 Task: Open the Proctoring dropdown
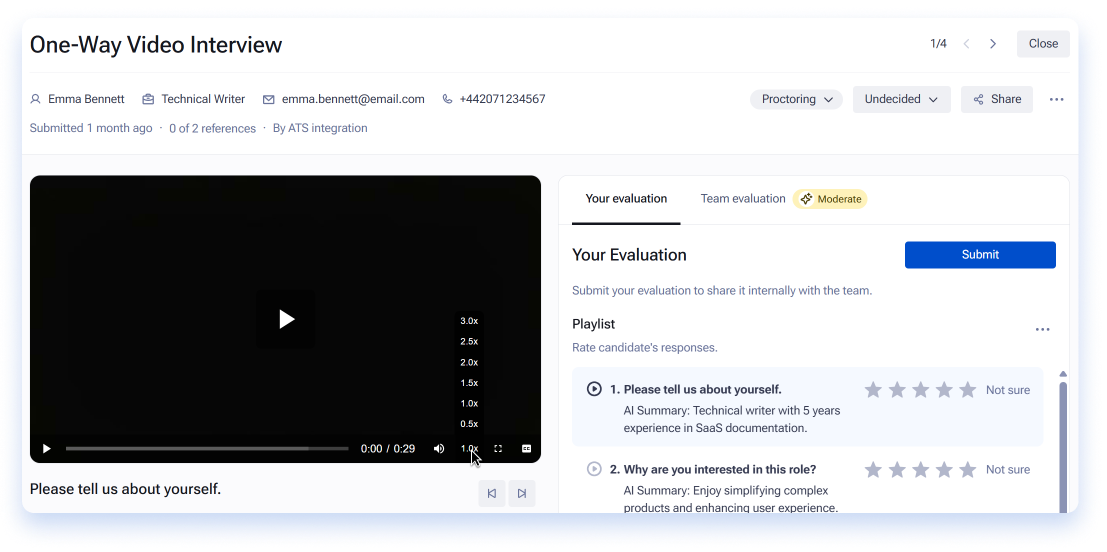click(x=796, y=100)
